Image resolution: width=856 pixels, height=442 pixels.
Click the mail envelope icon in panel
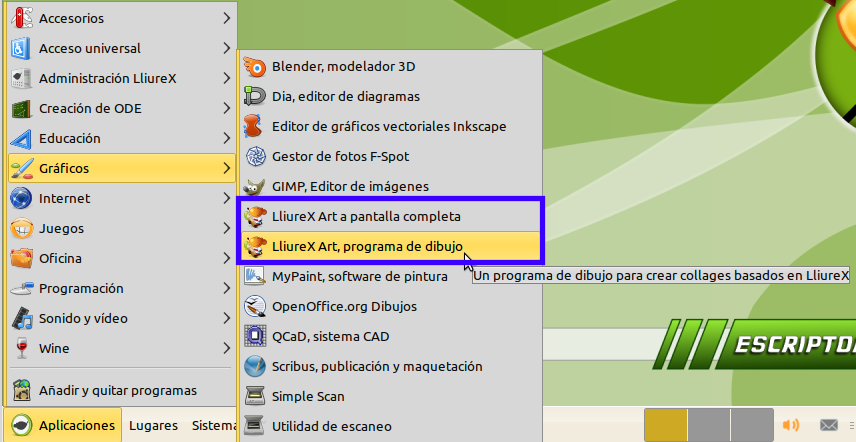[829, 425]
